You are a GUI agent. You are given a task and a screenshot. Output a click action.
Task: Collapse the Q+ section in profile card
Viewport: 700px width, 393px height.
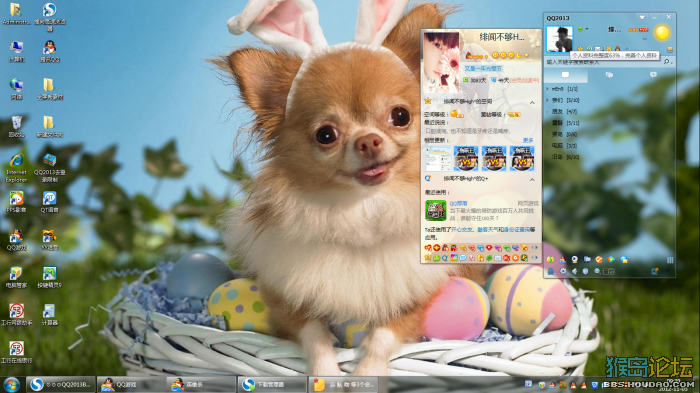532,179
